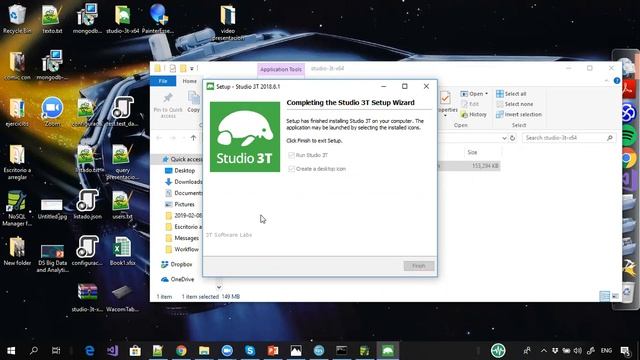Select the NoSQL Manager desktop shortcut
This screenshot has height=360, width=640.
[x=17, y=208]
